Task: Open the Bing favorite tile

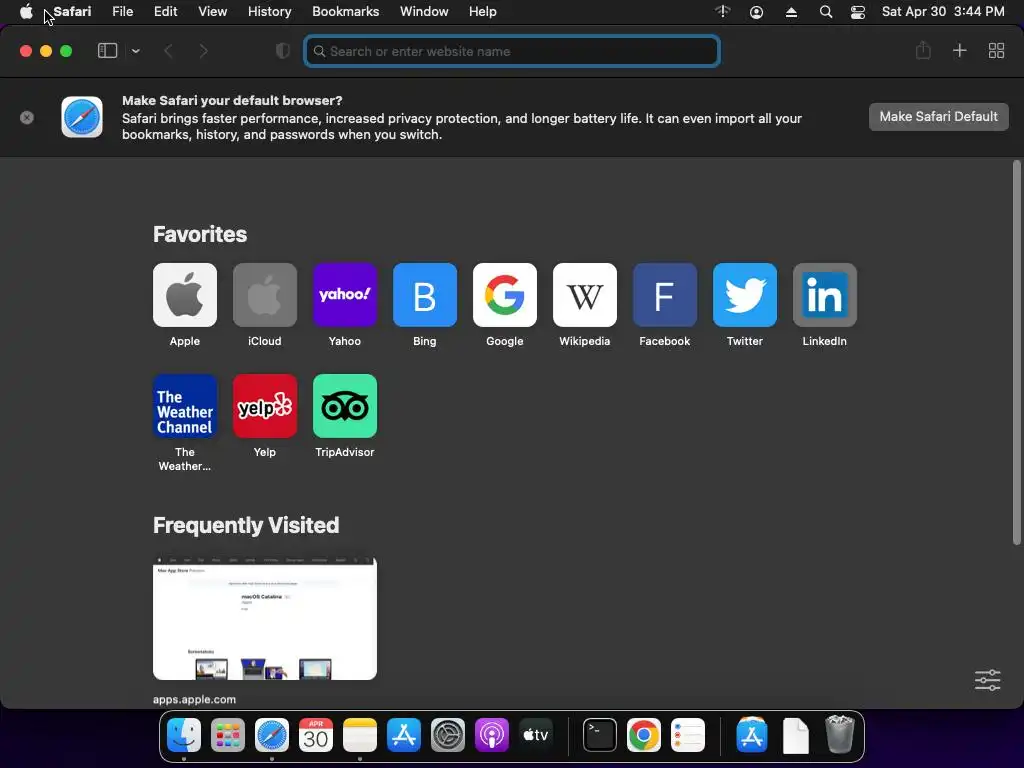Action: (x=424, y=295)
